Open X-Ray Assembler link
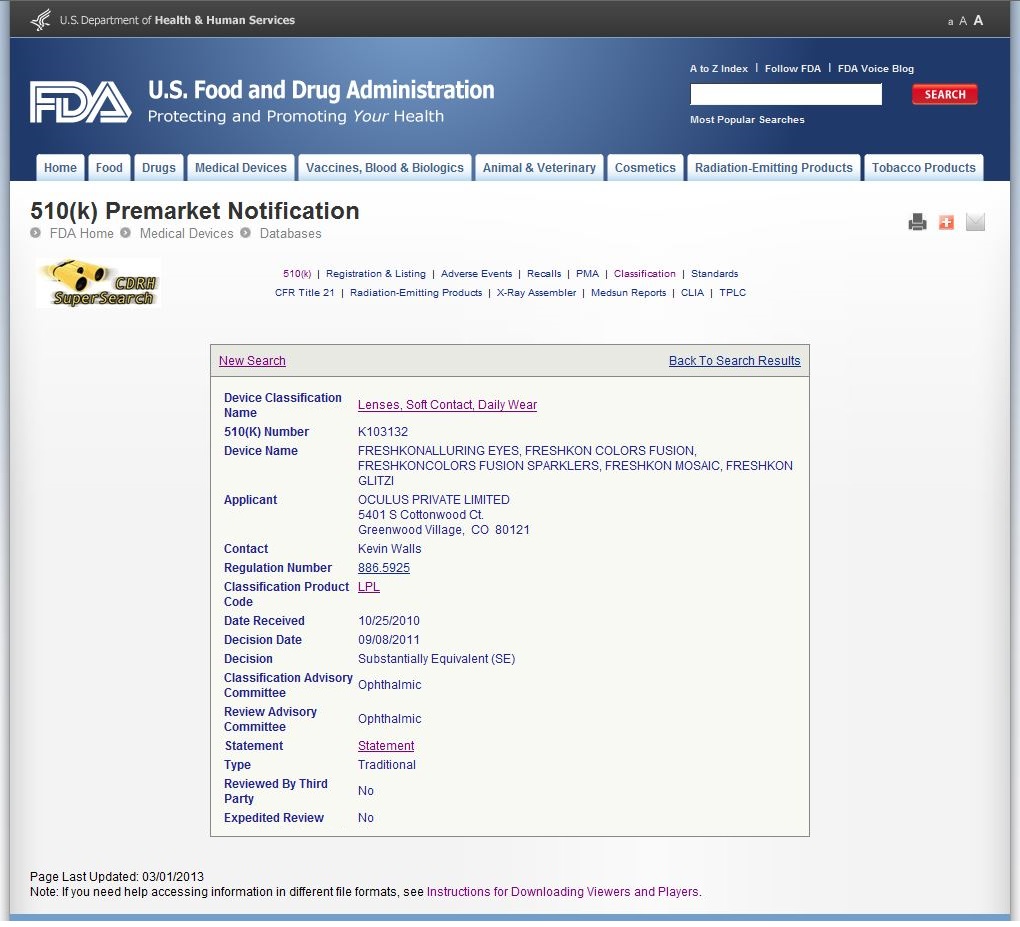Image resolution: width=1020 pixels, height=927 pixels. (536, 293)
